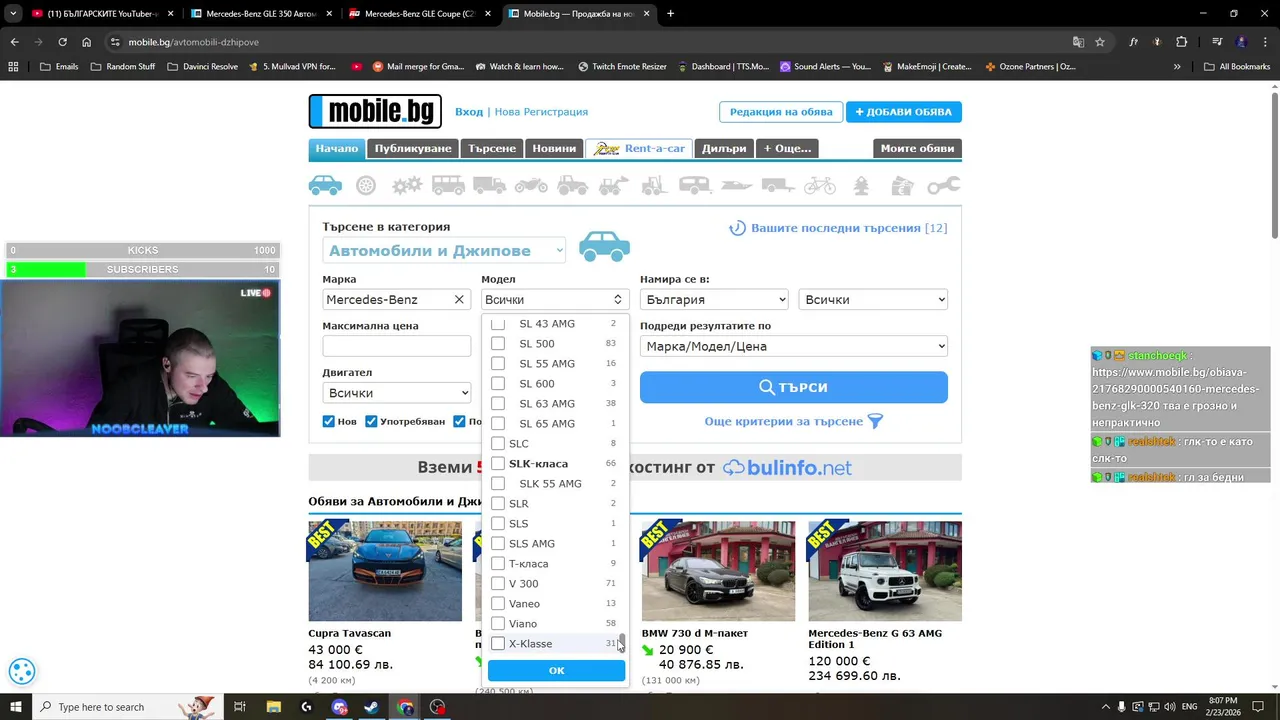1280x720 pixels.
Task: Collapse the Модел Всички dropdown
Action: point(554,299)
